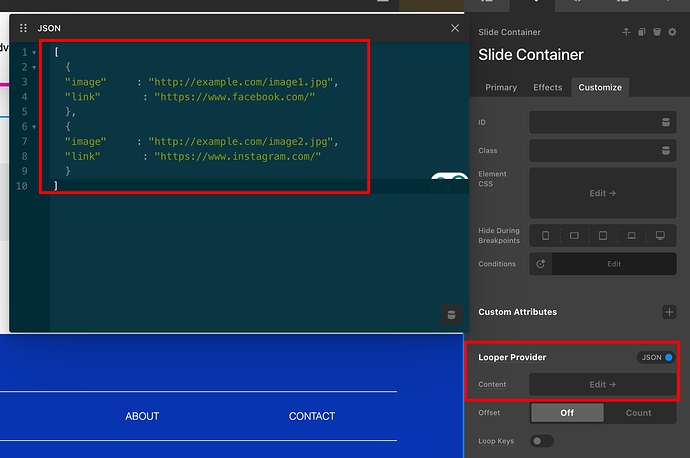Open dynamic content for Class field
The width and height of the screenshot is (690, 458).
(x=666, y=151)
